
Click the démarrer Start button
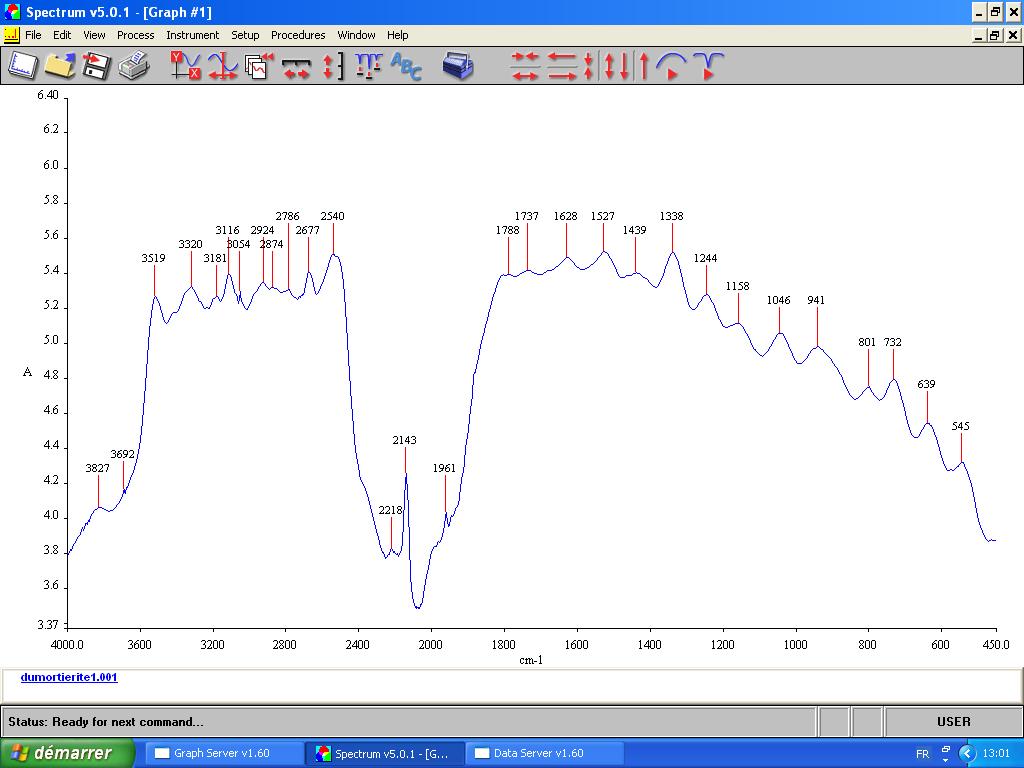pos(68,753)
